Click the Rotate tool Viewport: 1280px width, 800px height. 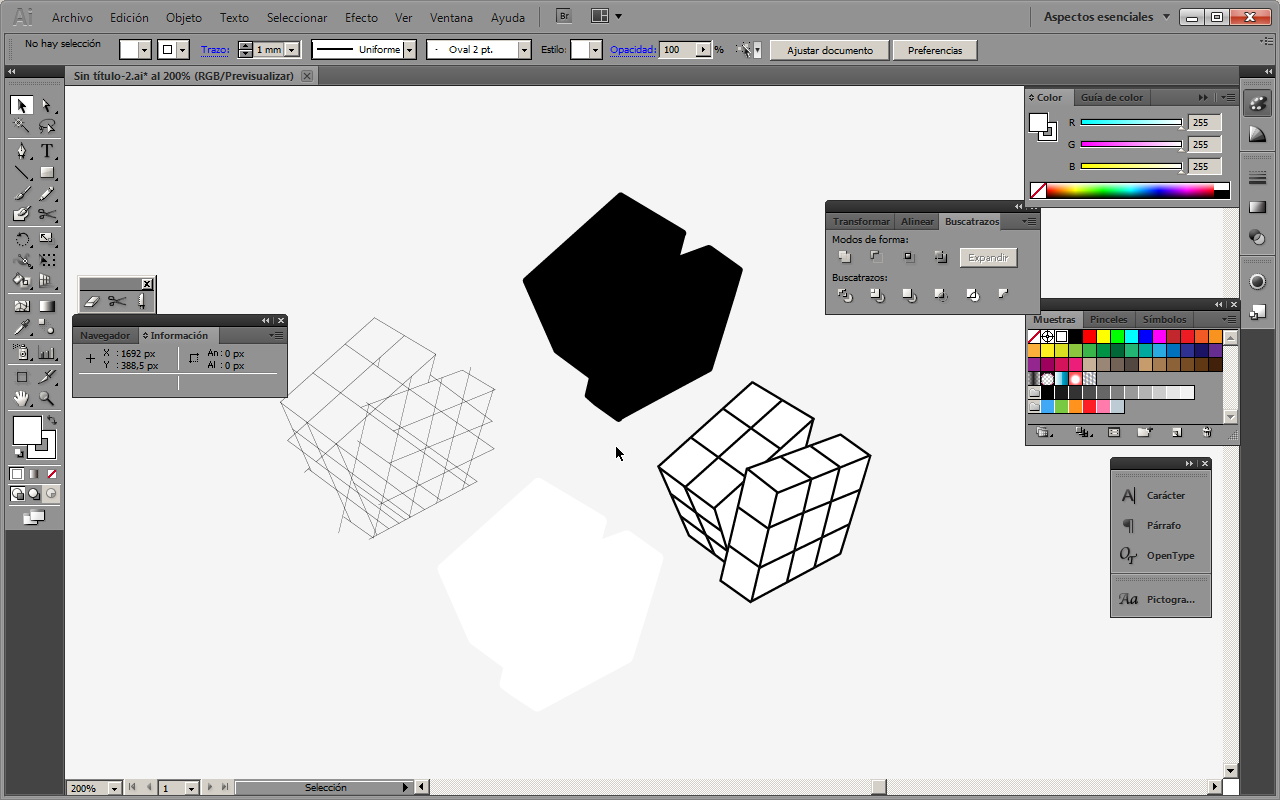[22, 239]
